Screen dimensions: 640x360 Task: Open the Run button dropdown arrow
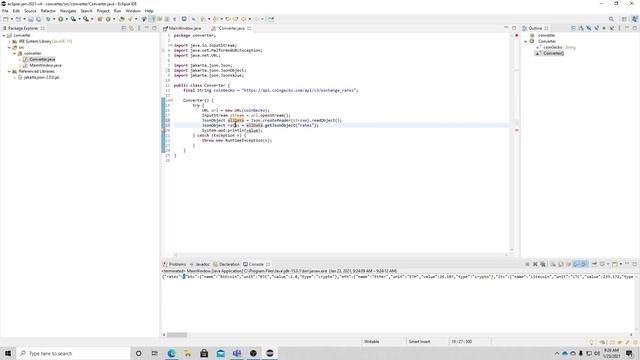pos(66,19)
